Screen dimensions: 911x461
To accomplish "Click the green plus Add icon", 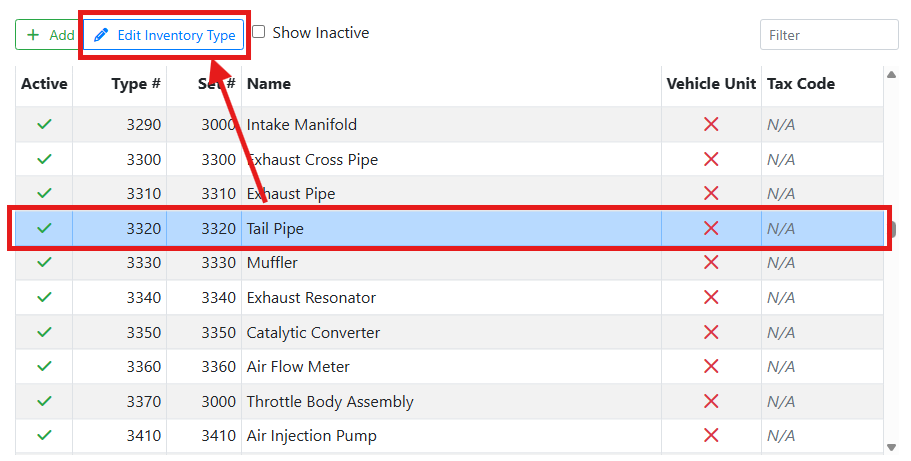I will click(33, 35).
